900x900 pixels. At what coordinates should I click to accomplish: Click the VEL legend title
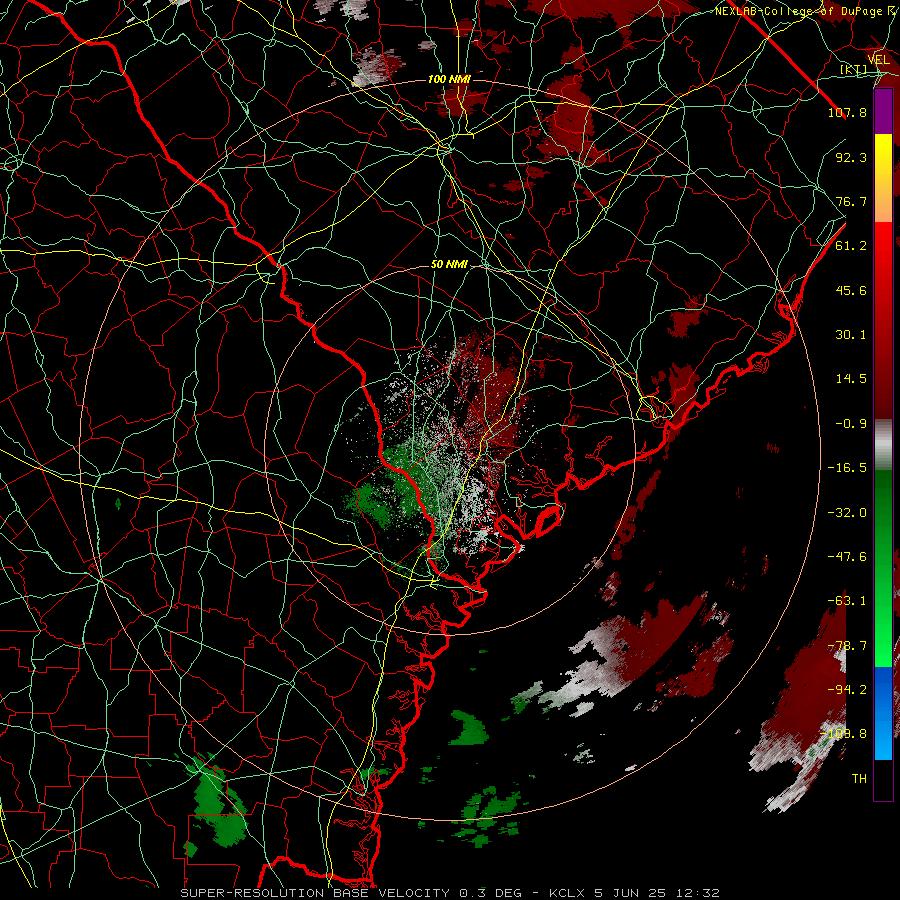click(878, 60)
